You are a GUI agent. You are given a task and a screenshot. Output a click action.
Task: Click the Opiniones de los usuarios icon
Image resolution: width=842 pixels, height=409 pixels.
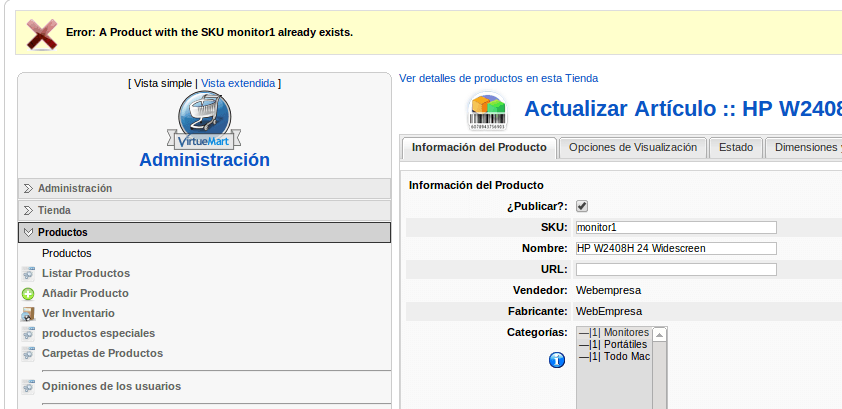pos(28,386)
